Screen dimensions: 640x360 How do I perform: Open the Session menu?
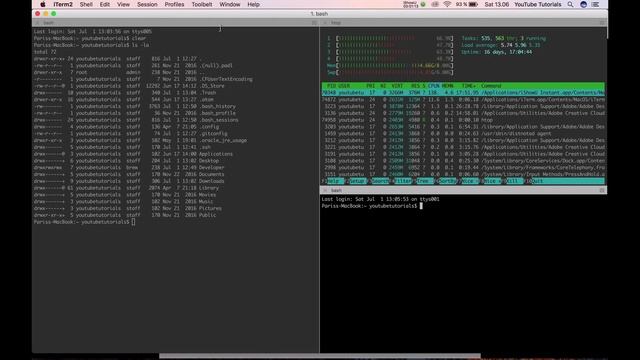pyautogui.click(x=147, y=4)
